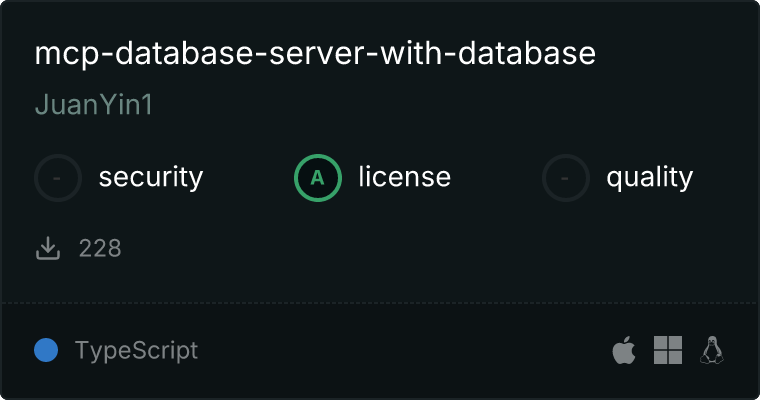Click the 228 downloads count
This screenshot has width=760, height=400.
click(x=100, y=248)
